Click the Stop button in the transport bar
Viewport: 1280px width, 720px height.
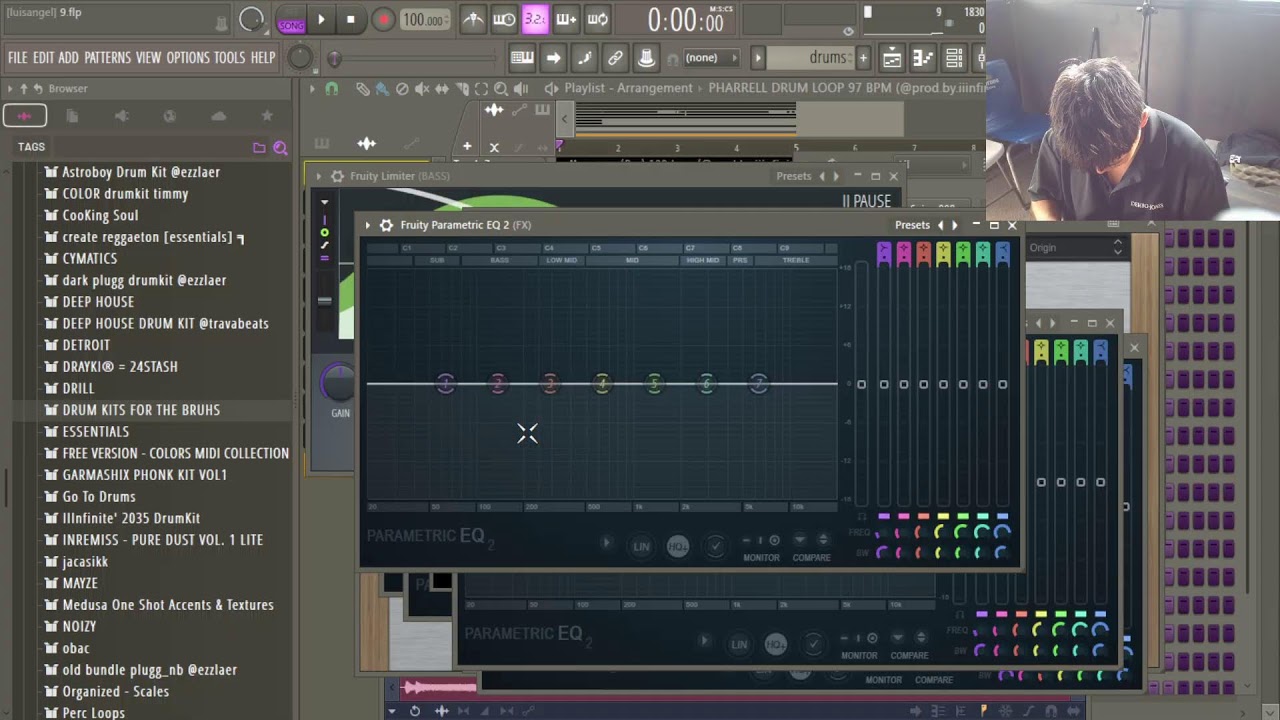click(x=350, y=19)
